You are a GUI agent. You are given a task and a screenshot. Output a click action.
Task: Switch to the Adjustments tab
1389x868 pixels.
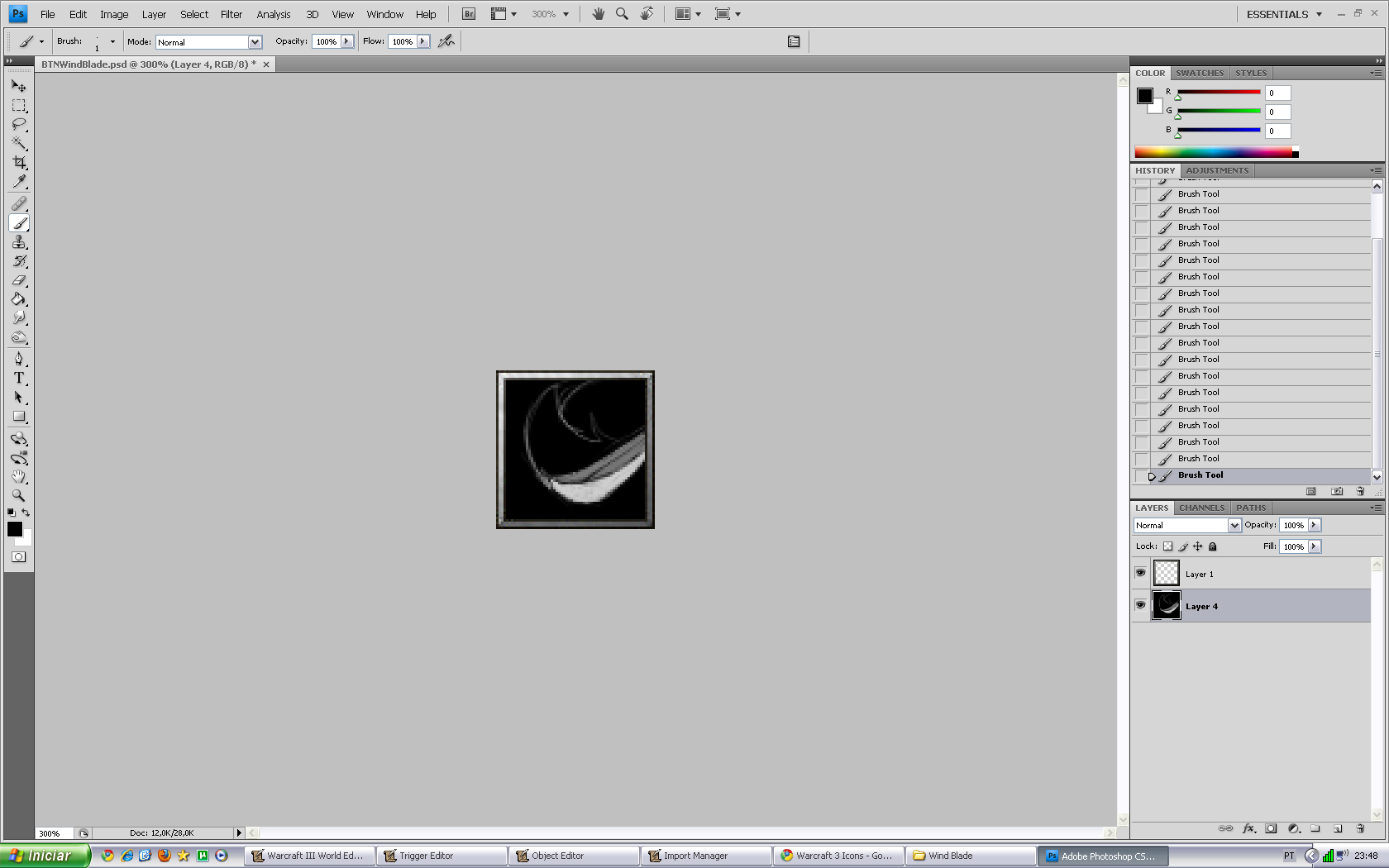[1217, 170]
